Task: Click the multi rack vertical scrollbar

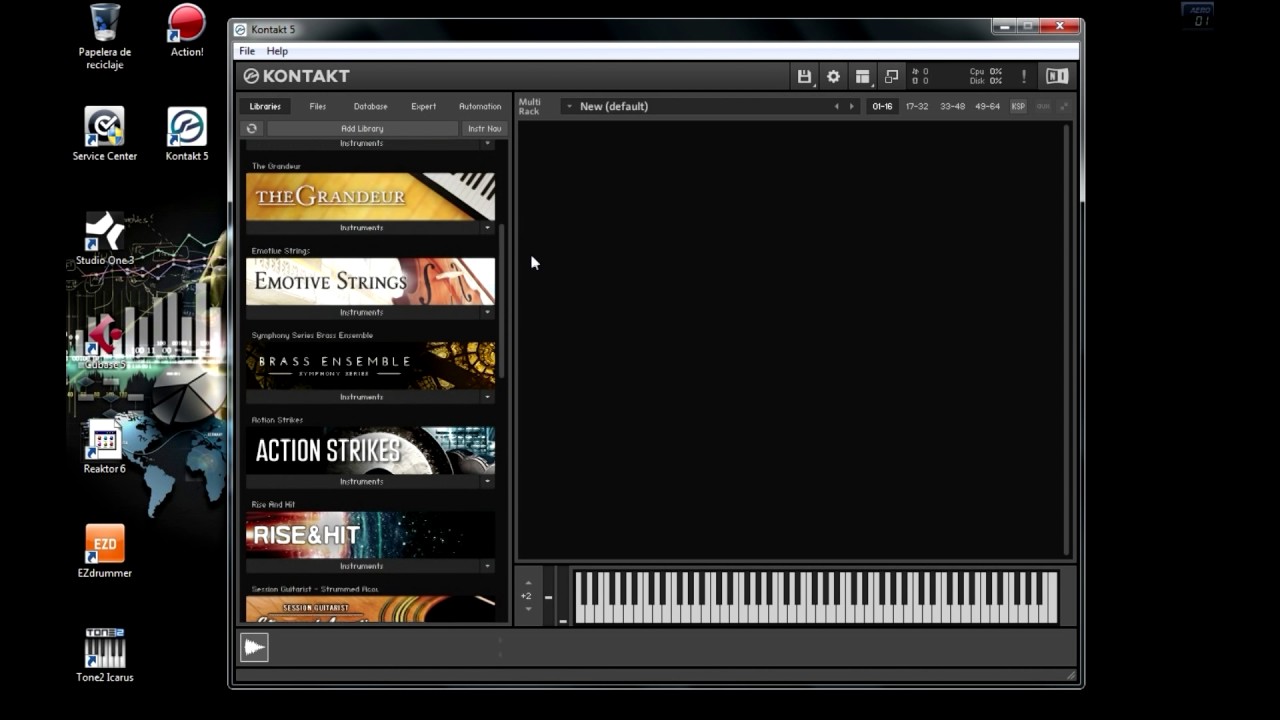Action: point(1066,338)
